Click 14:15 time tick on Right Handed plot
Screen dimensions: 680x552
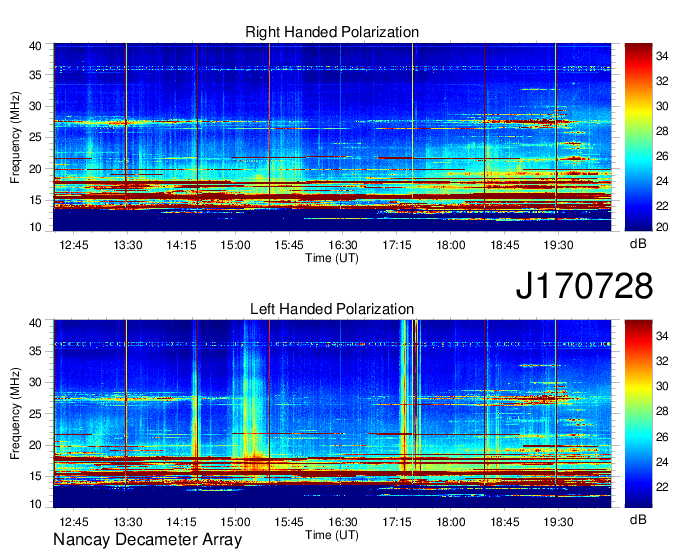click(182, 245)
